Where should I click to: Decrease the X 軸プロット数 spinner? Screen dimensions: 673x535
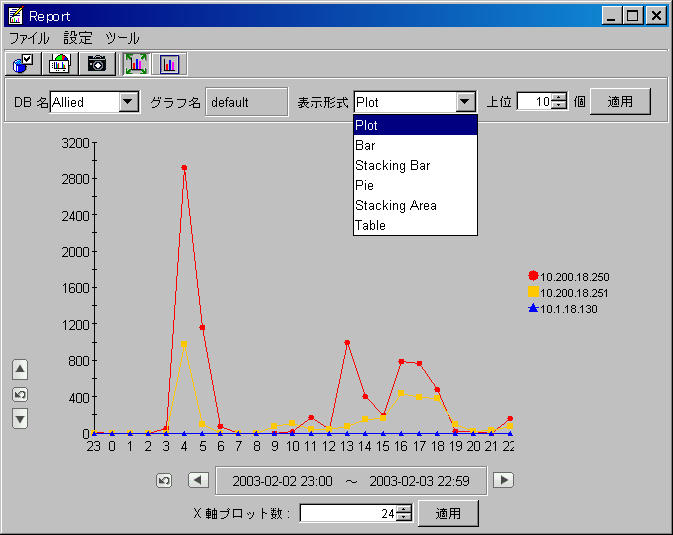pos(404,517)
